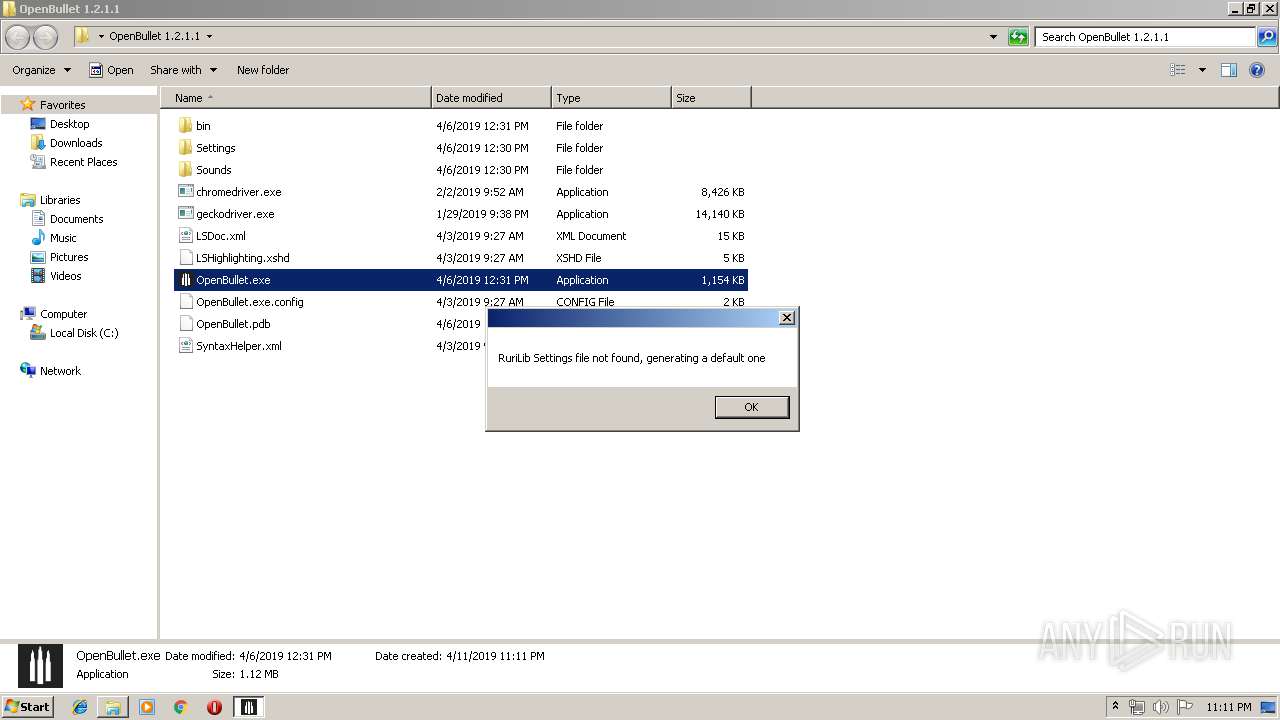Open Videos library
This screenshot has width=1280, height=720.
65,276
